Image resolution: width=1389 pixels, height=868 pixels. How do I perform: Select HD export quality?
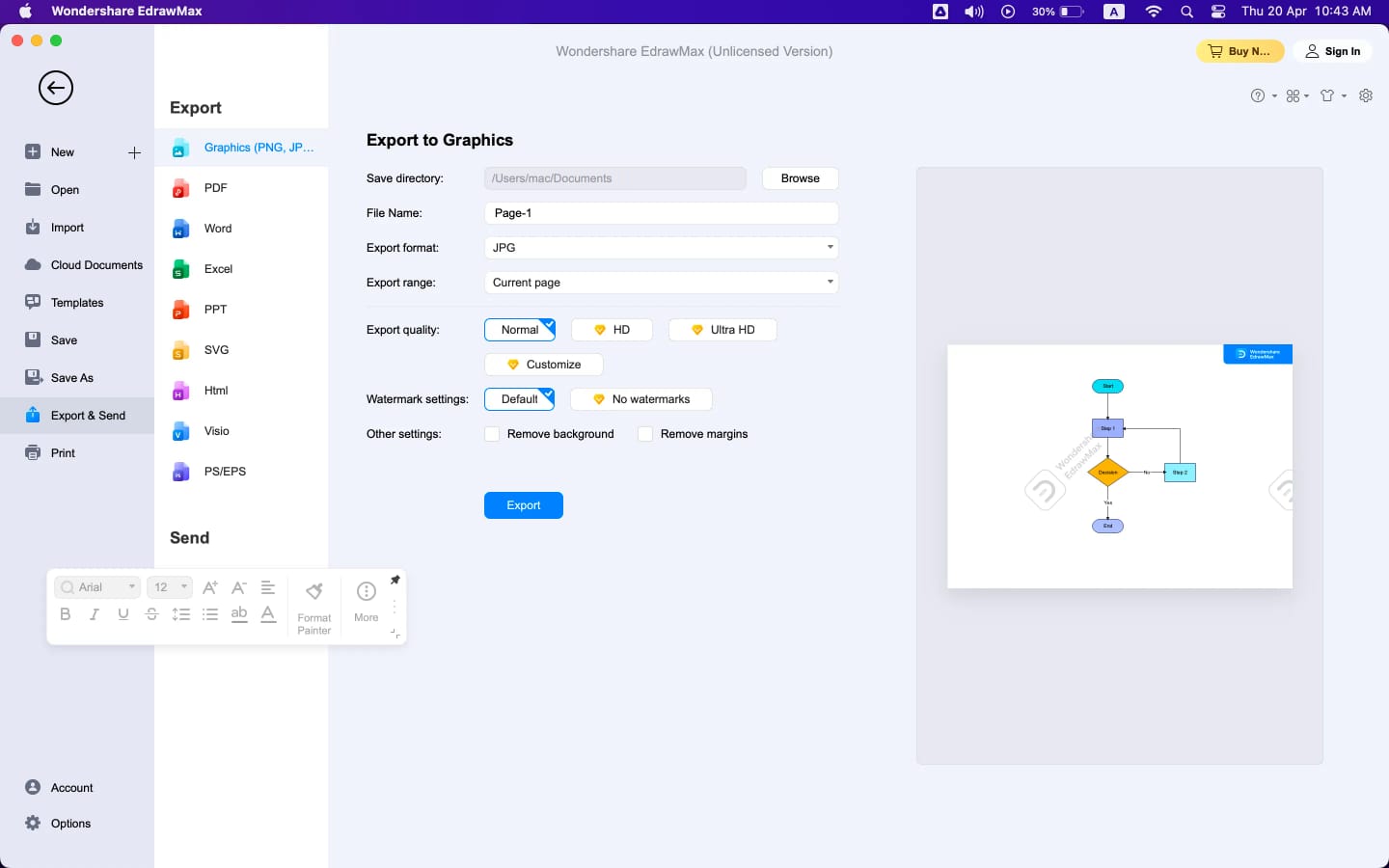[612, 330]
